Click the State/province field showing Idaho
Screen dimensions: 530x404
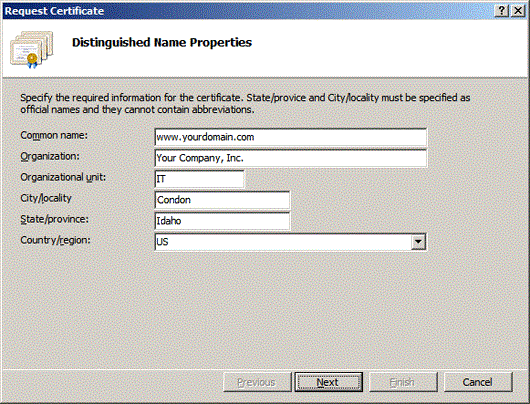pos(222,221)
